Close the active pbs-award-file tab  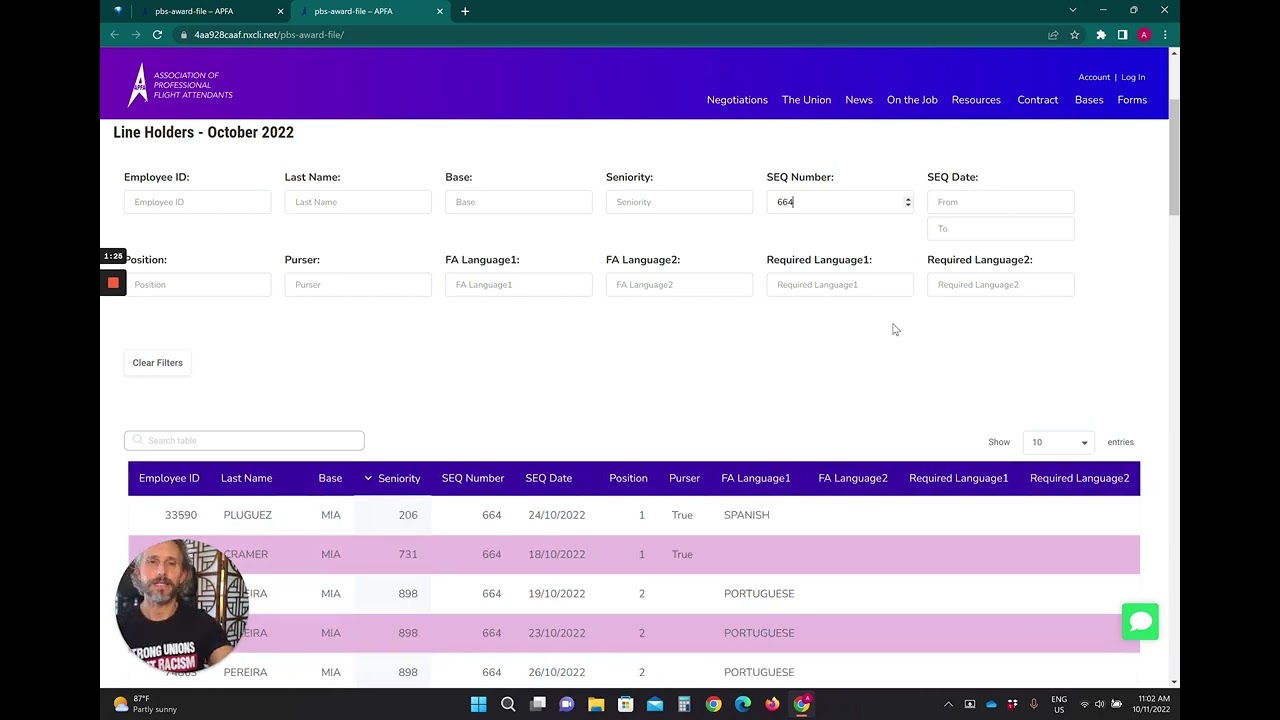(440, 11)
